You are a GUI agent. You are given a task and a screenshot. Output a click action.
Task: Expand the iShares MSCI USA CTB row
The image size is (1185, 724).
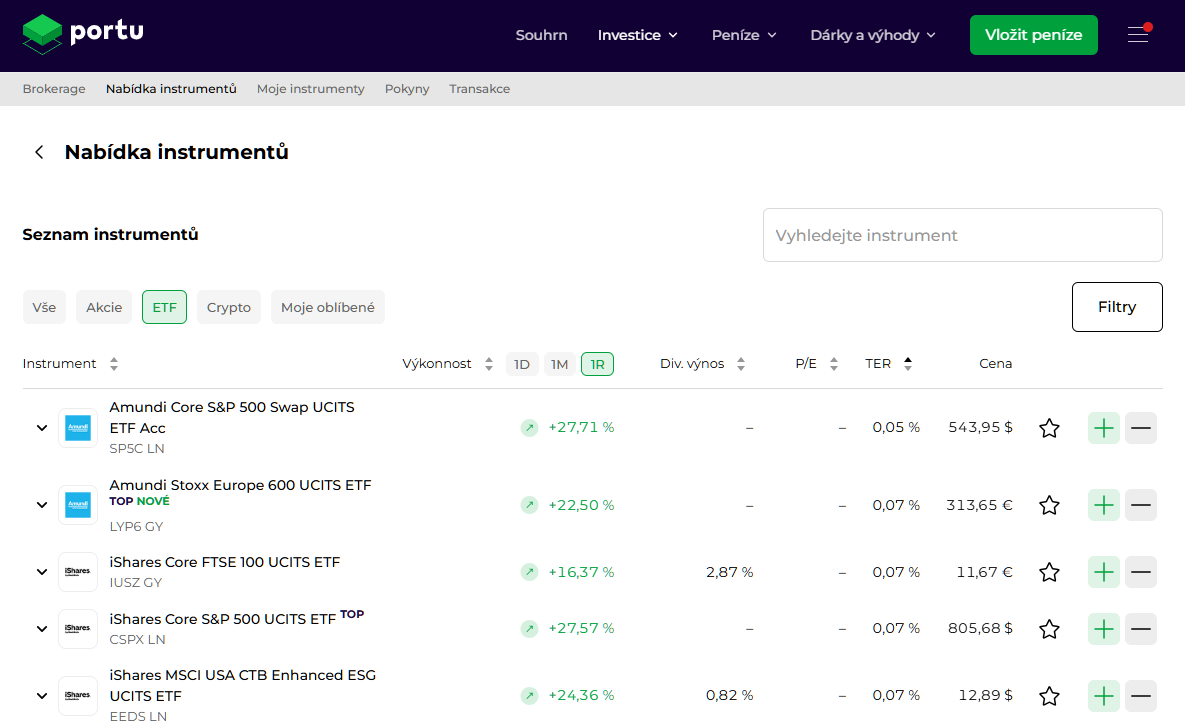pyautogui.click(x=42, y=695)
